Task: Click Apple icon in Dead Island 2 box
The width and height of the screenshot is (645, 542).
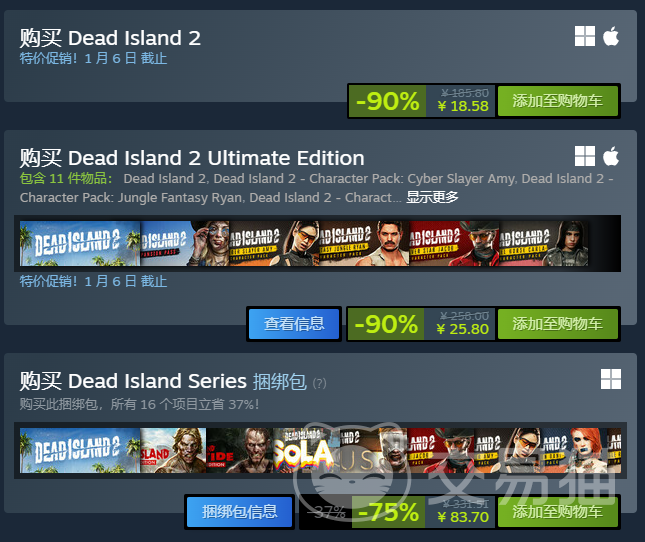Action: pyautogui.click(x=611, y=36)
